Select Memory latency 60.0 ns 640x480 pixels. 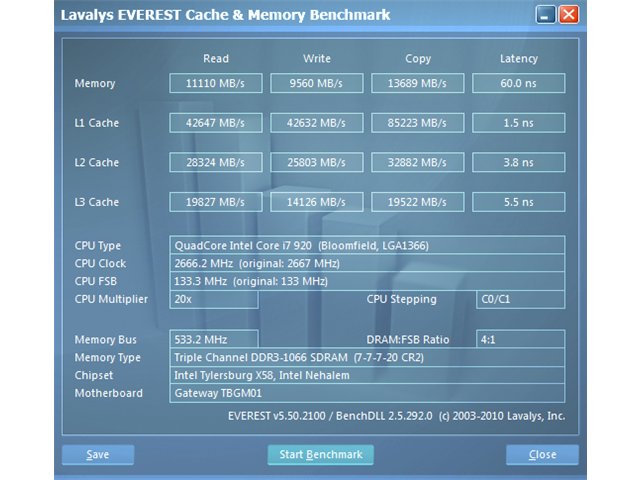518,83
